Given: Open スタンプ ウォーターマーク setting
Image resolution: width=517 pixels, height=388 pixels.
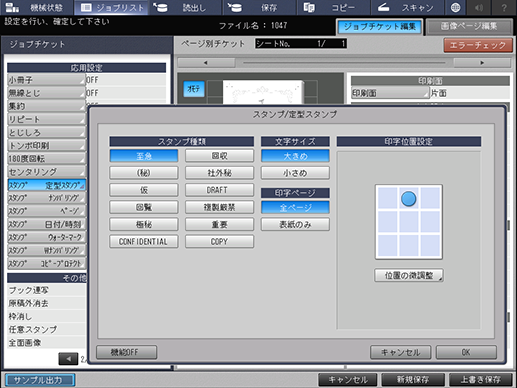Looking at the screenshot, I should tap(46, 238).
